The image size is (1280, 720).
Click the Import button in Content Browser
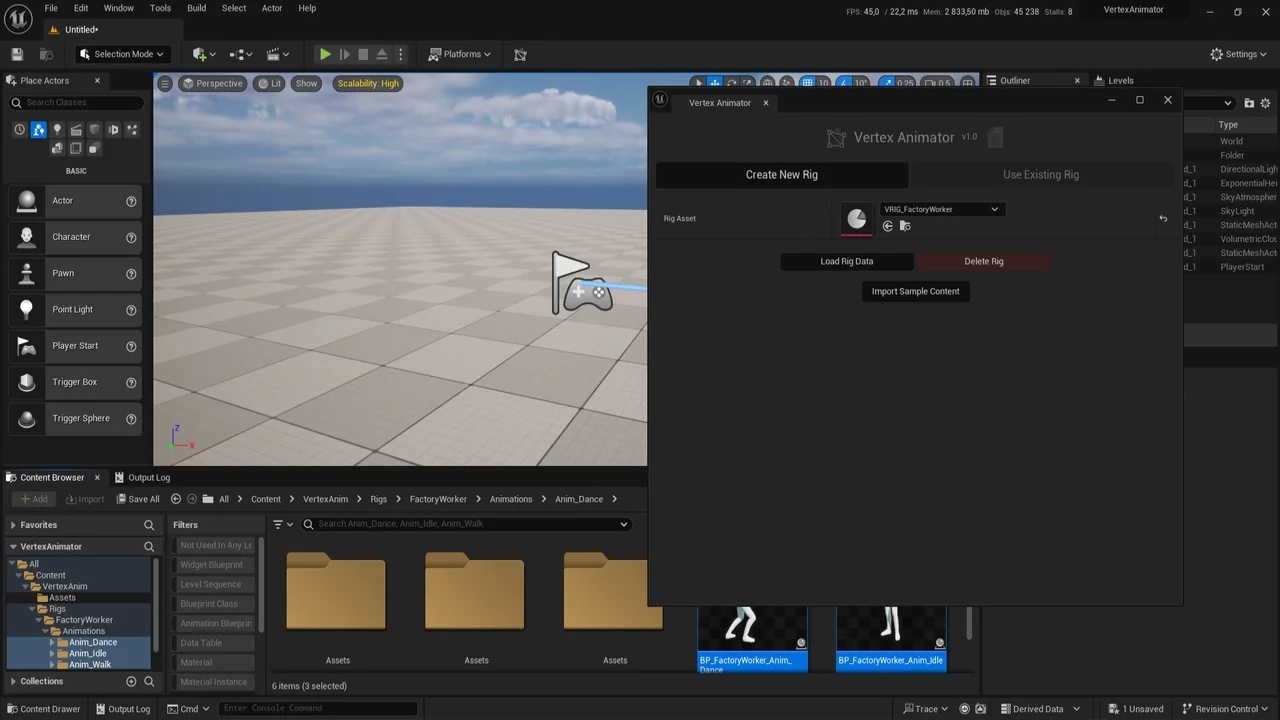(x=85, y=498)
